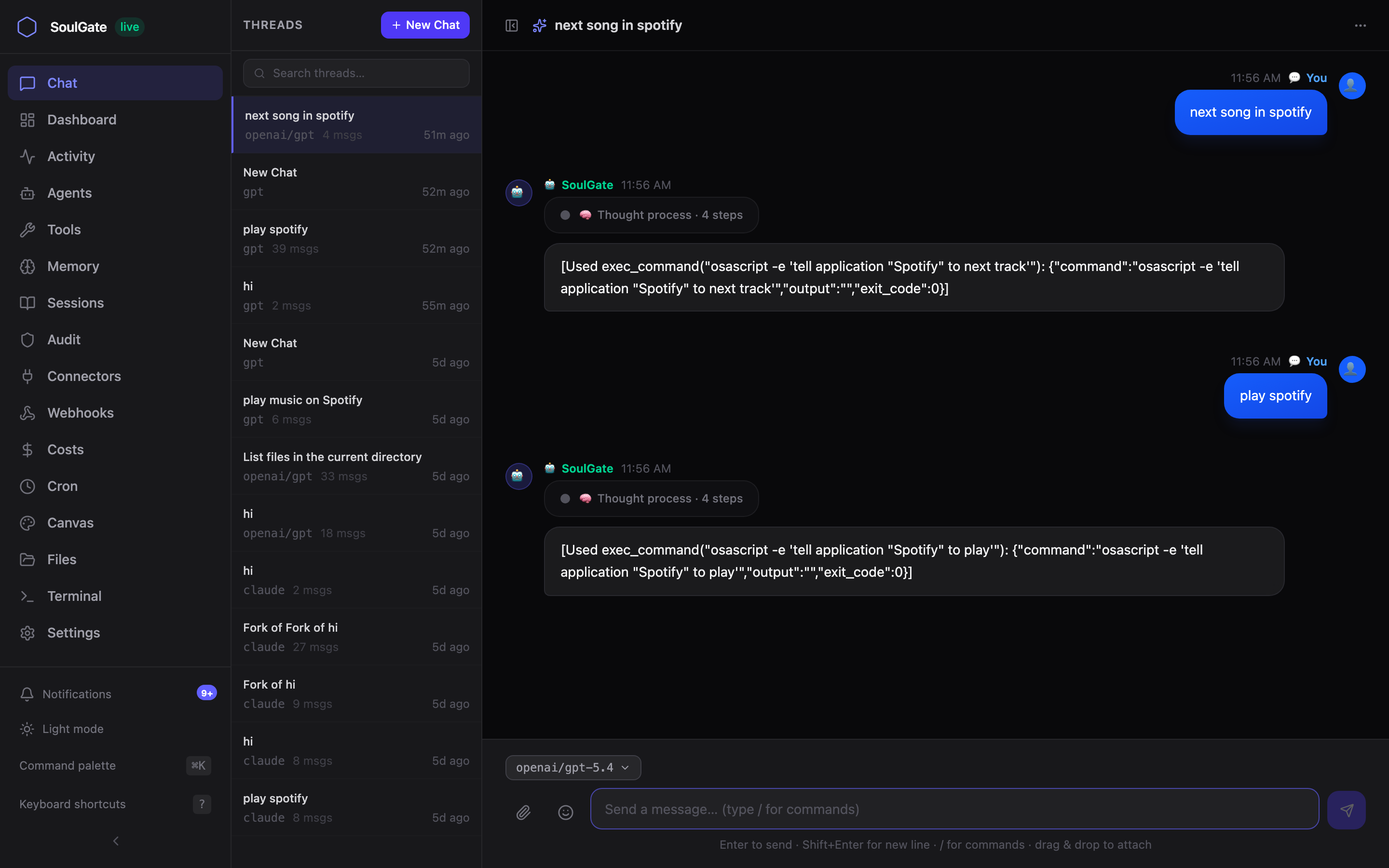Click the Settings gear icon
The width and height of the screenshot is (1389, 868).
tap(27, 633)
